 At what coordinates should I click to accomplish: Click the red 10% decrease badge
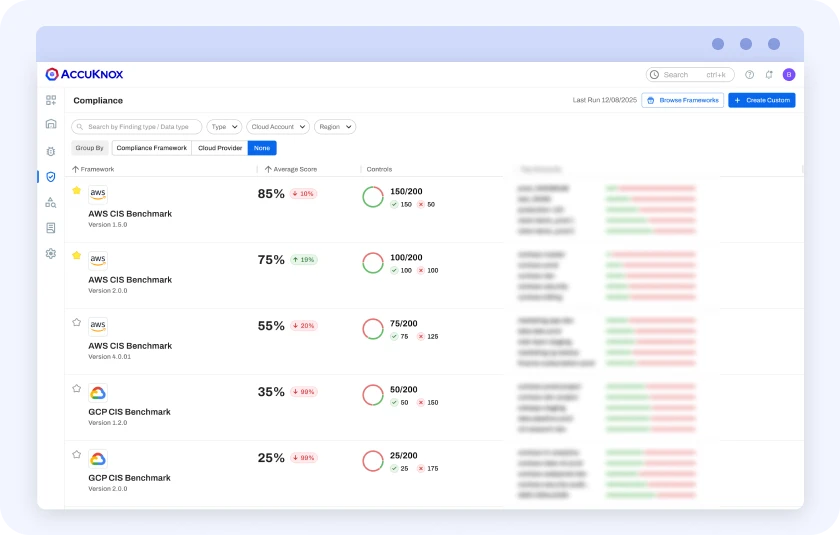point(304,194)
